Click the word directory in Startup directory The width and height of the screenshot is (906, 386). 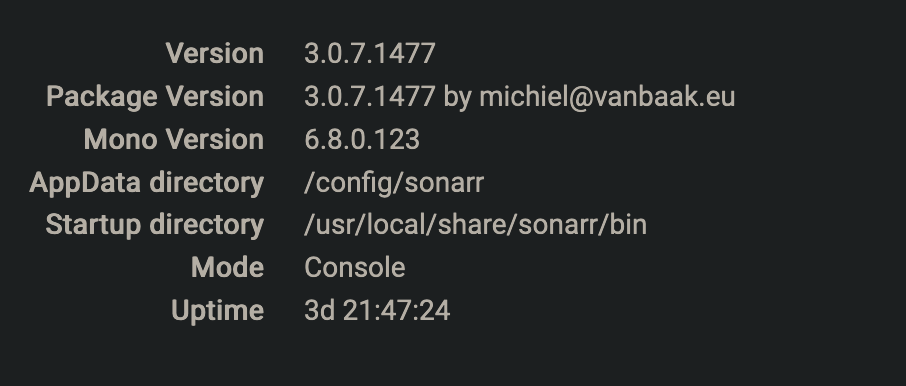207,225
